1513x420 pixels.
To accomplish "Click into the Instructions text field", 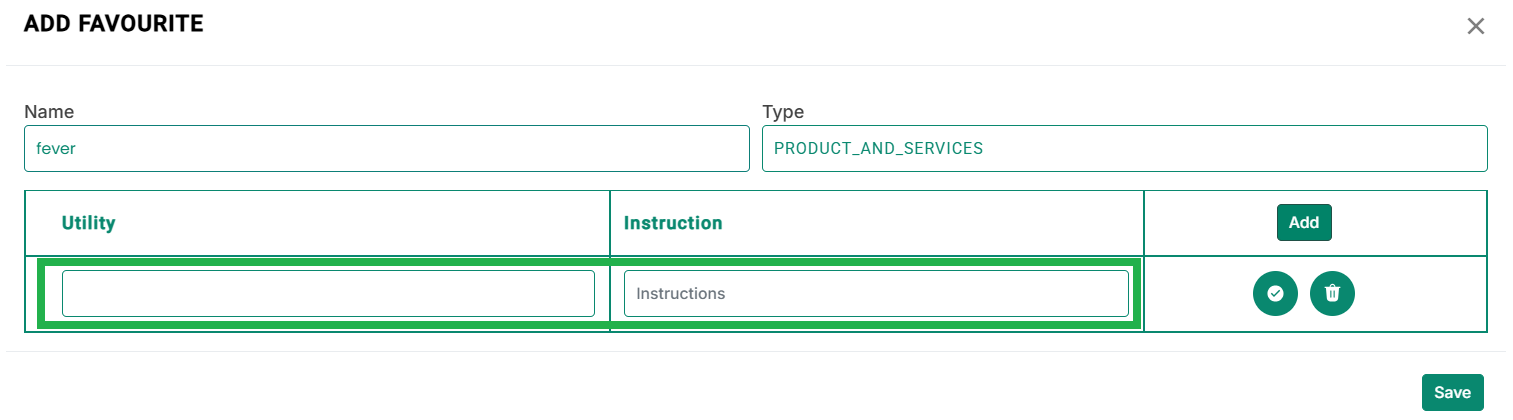I will [876, 293].
